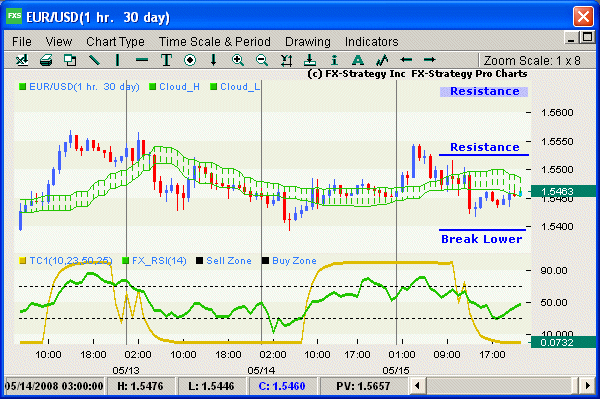Click the print chart icon
The height and width of the screenshot is (399, 600).
click(46, 60)
